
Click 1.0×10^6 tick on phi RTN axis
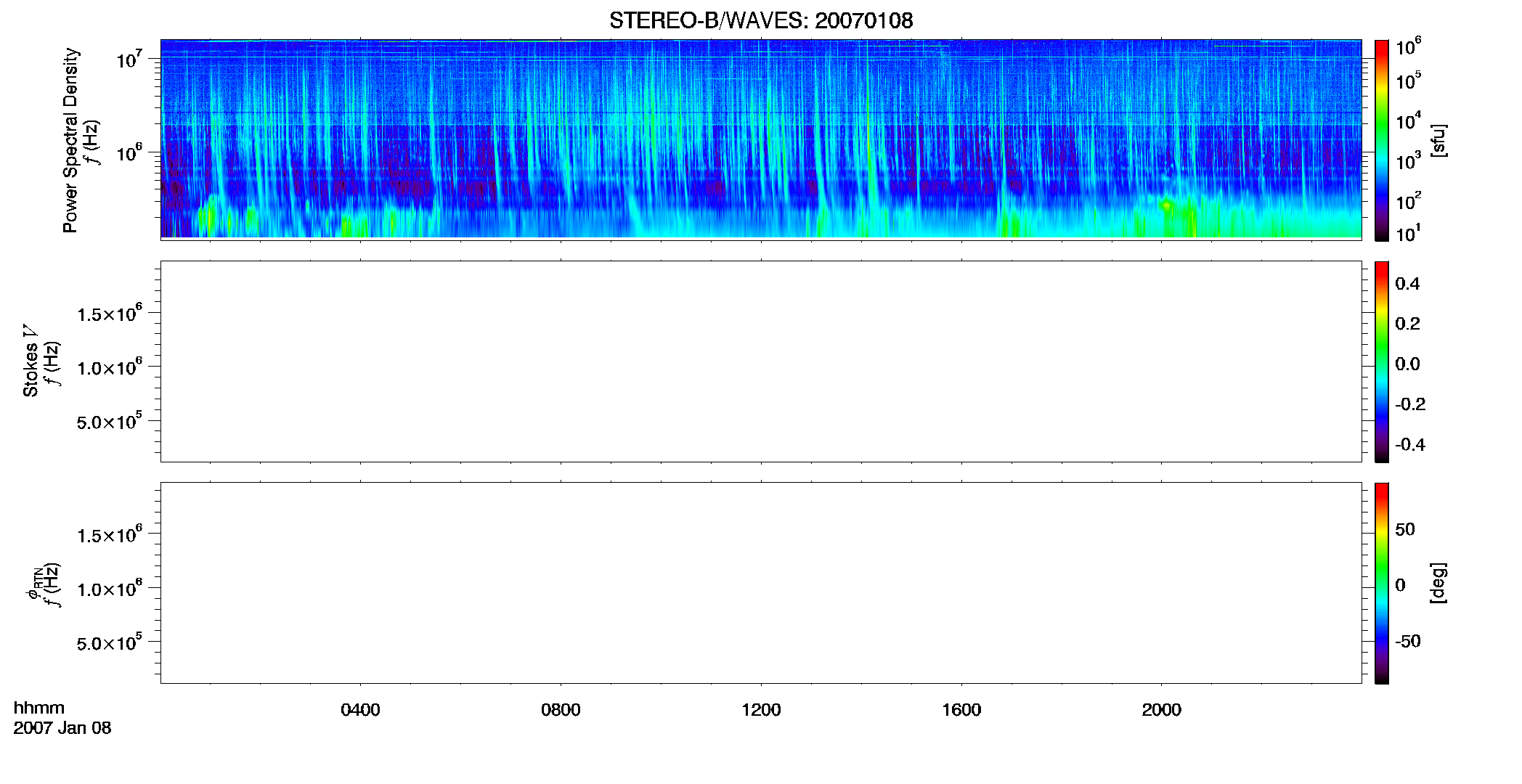110,589
